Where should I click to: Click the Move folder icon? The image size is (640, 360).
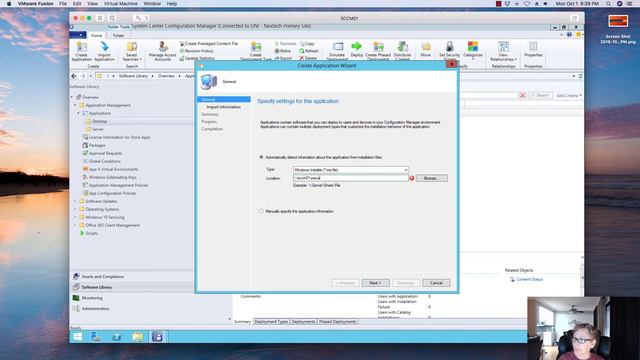(x=426, y=49)
